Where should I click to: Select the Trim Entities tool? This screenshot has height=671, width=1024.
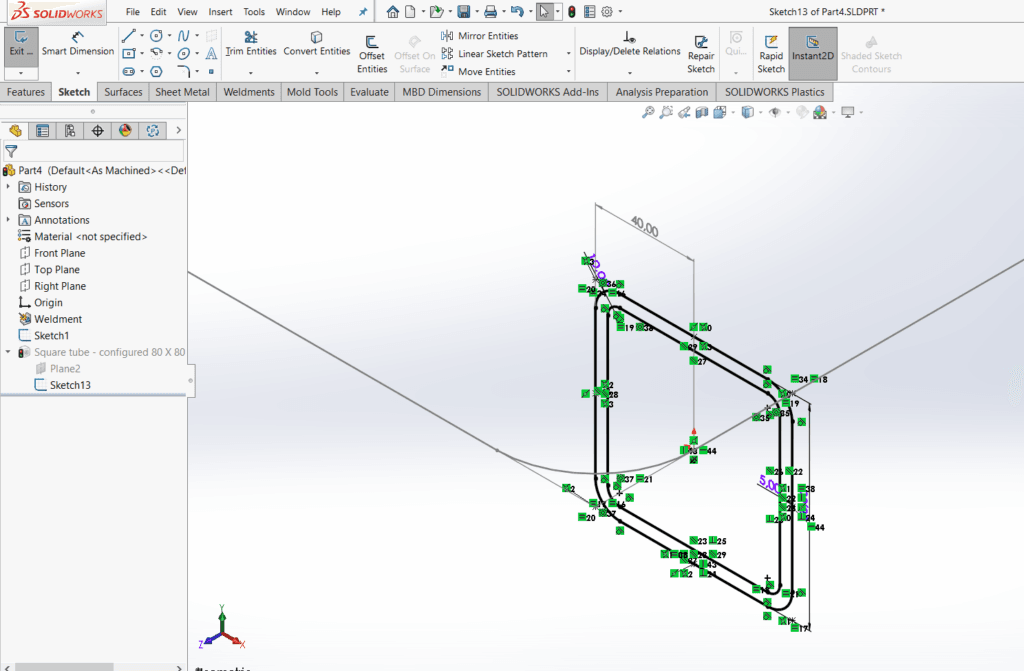point(250,43)
